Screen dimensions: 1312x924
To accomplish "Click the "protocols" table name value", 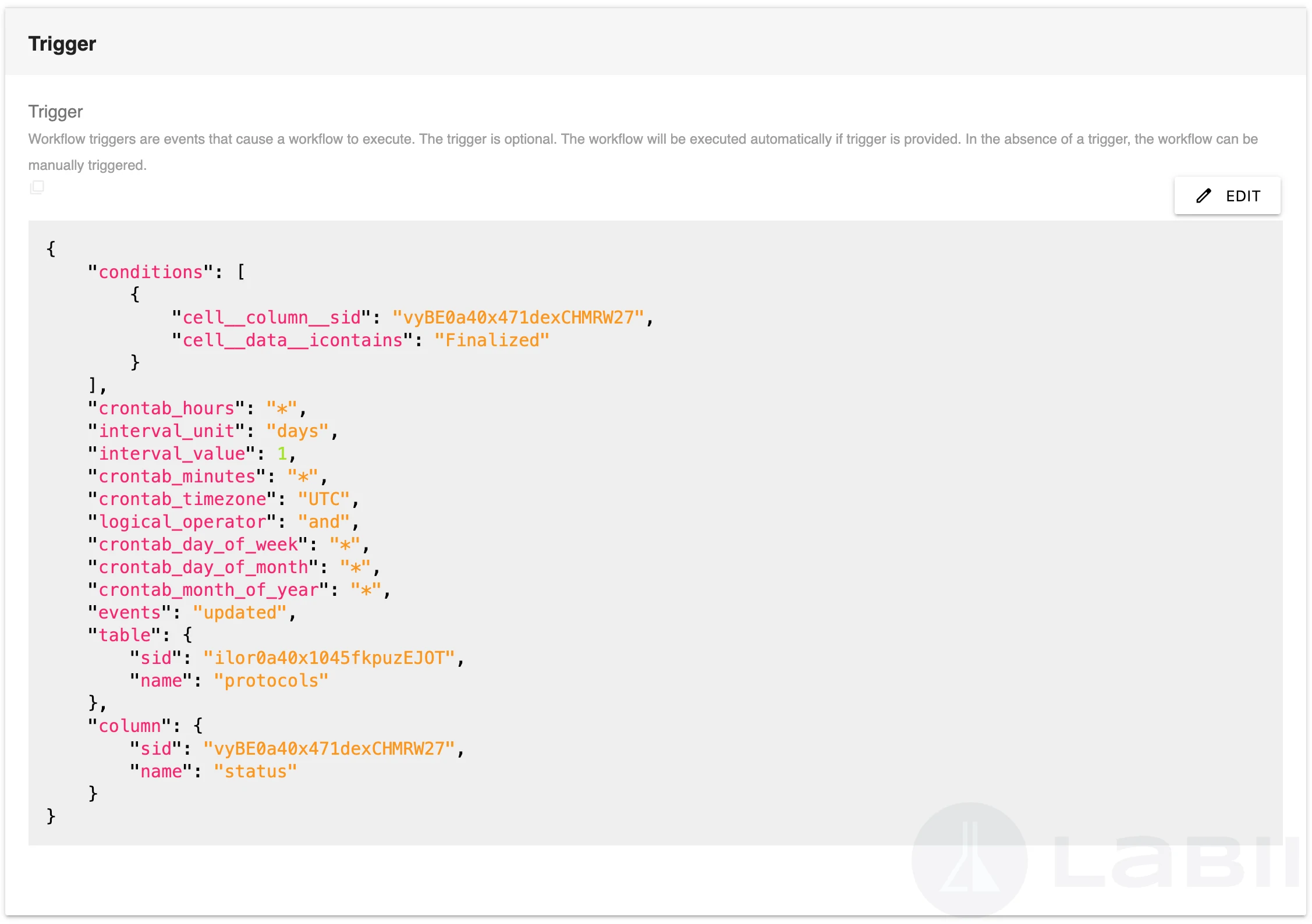I will click(x=271, y=681).
